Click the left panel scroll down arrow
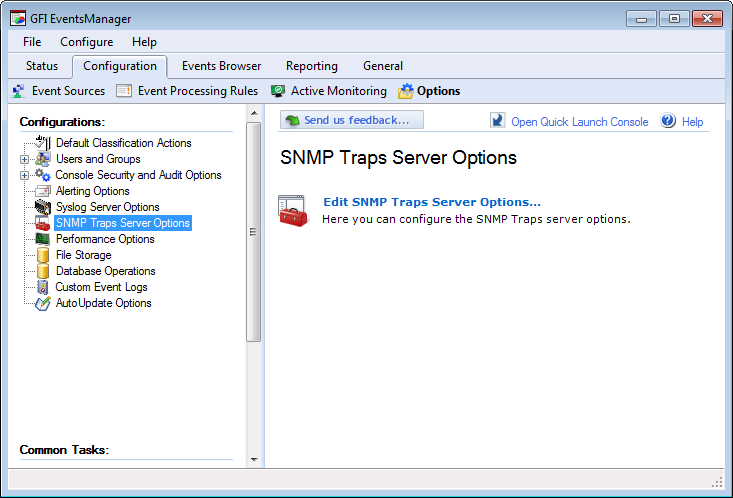The image size is (733, 498). pos(254,459)
